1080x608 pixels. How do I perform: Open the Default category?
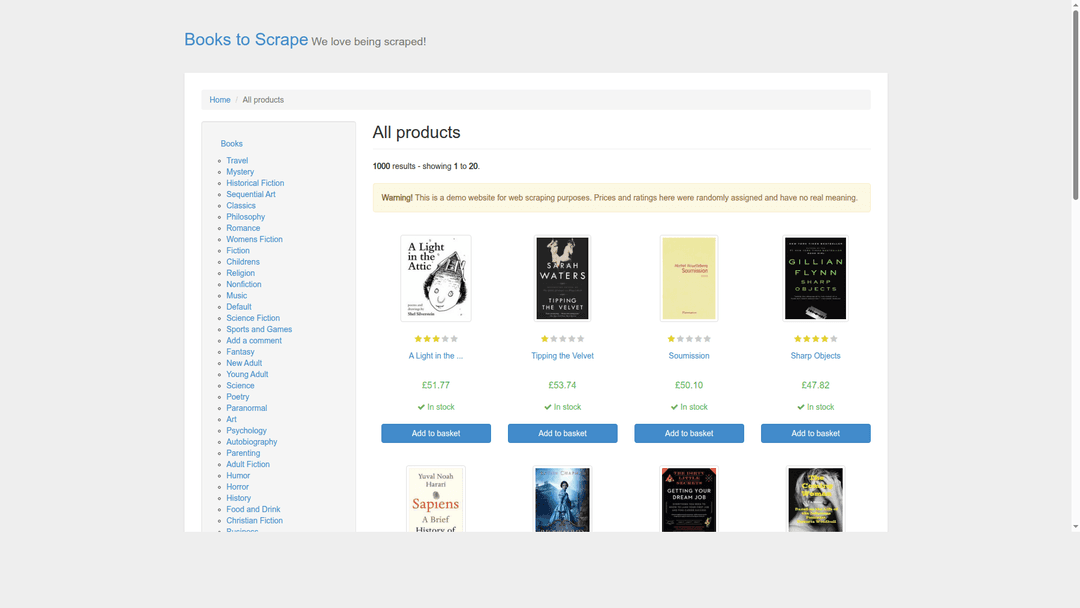239,307
